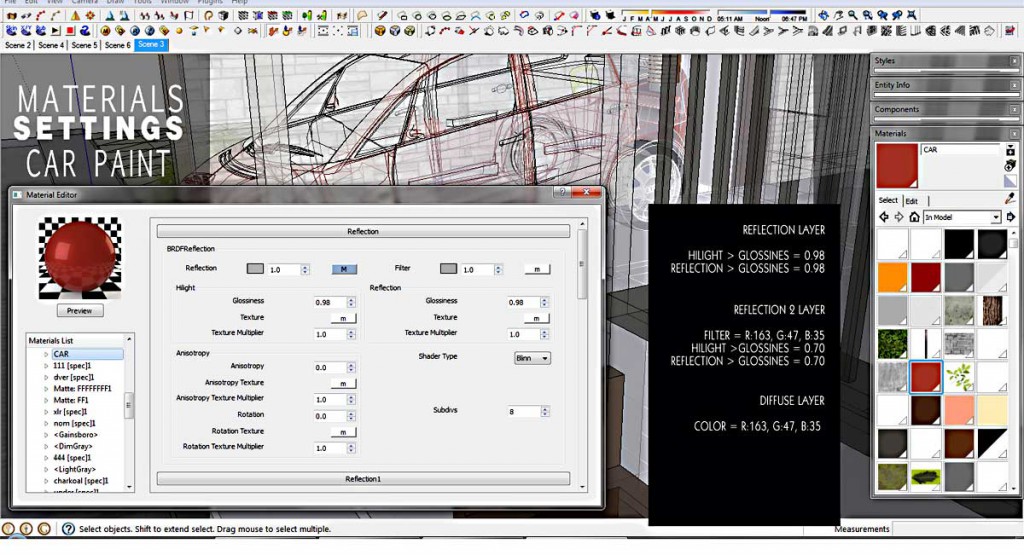Switch to Scene 5 tab
Image resolution: width=1024 pixels, height=555 pixels.
[84, 45]
